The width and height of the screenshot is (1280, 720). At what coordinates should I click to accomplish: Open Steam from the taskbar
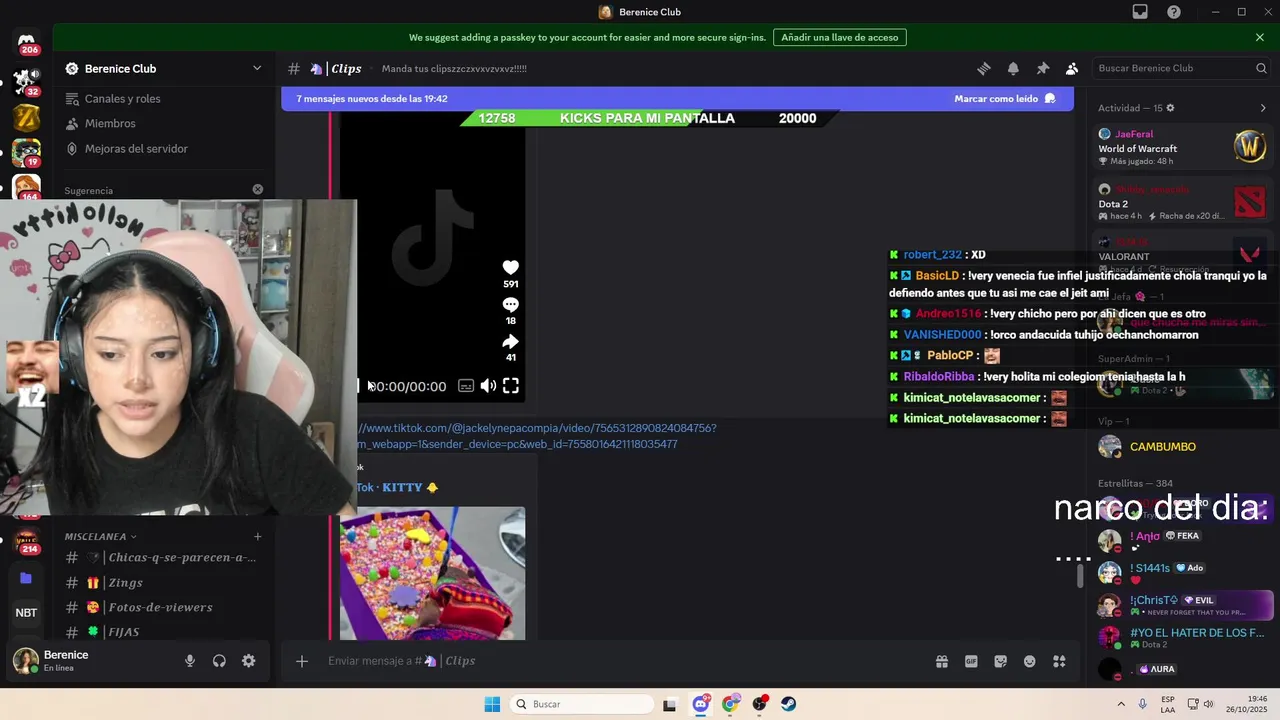(789, 704)
